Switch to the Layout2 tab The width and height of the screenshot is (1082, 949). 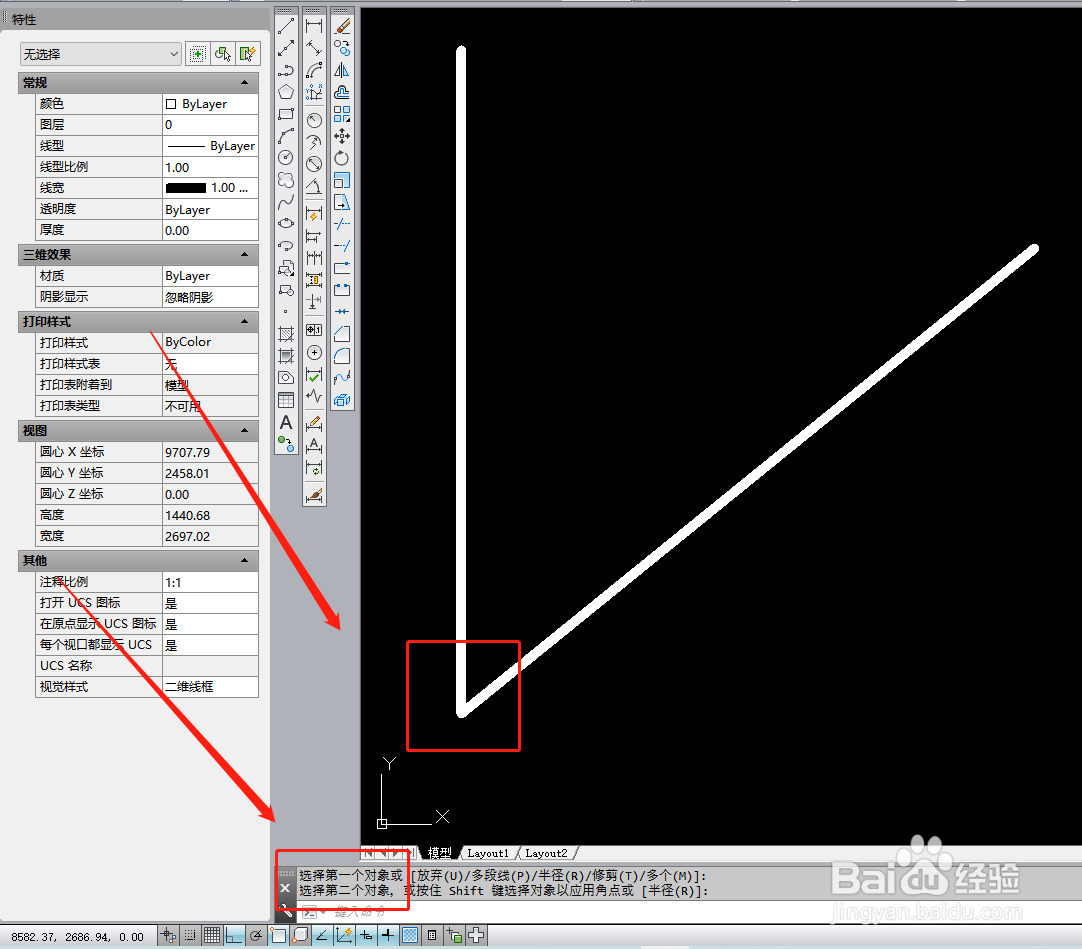tap(546, 853)
